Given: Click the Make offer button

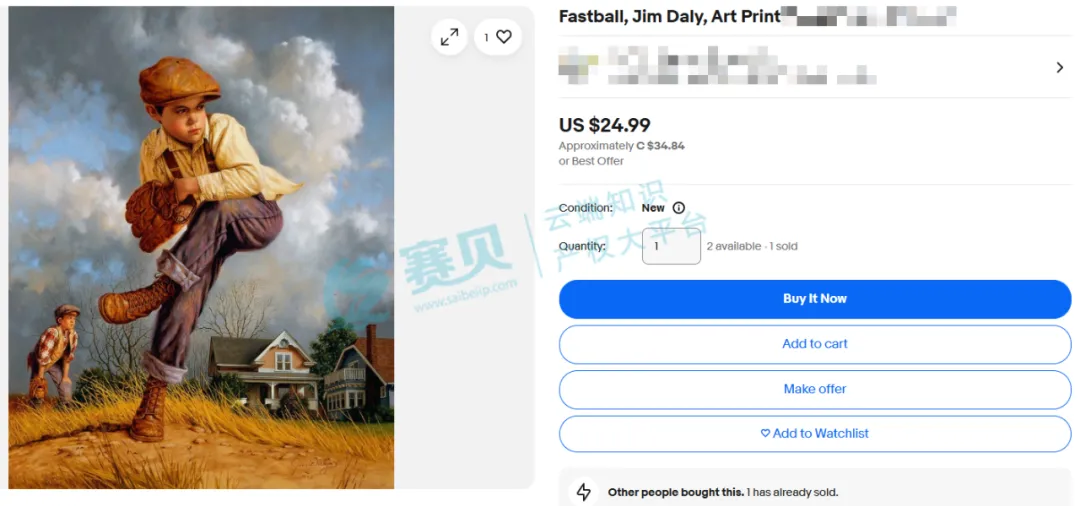Looking at the screenshot, I should pos(814,389).
